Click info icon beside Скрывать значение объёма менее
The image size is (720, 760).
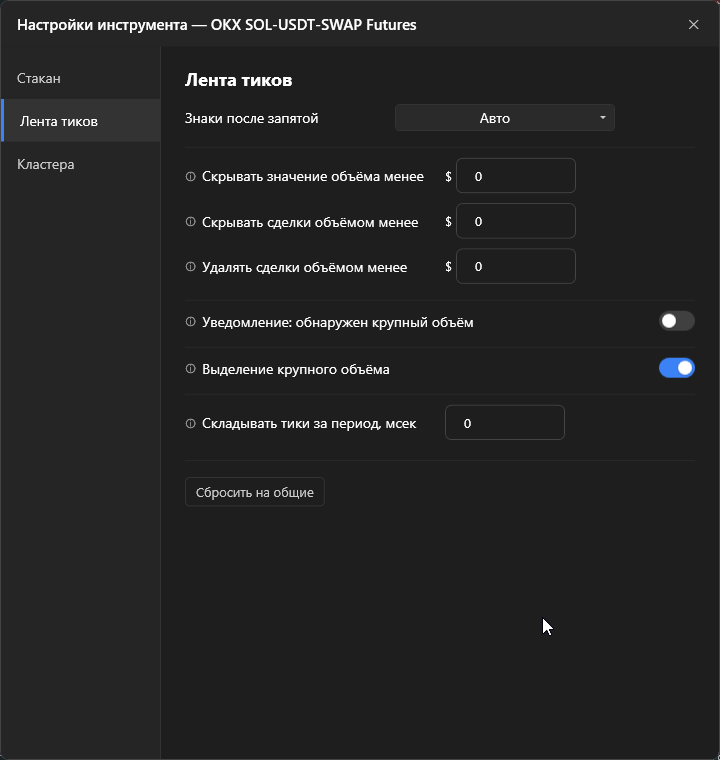click(x=191, y=176)
